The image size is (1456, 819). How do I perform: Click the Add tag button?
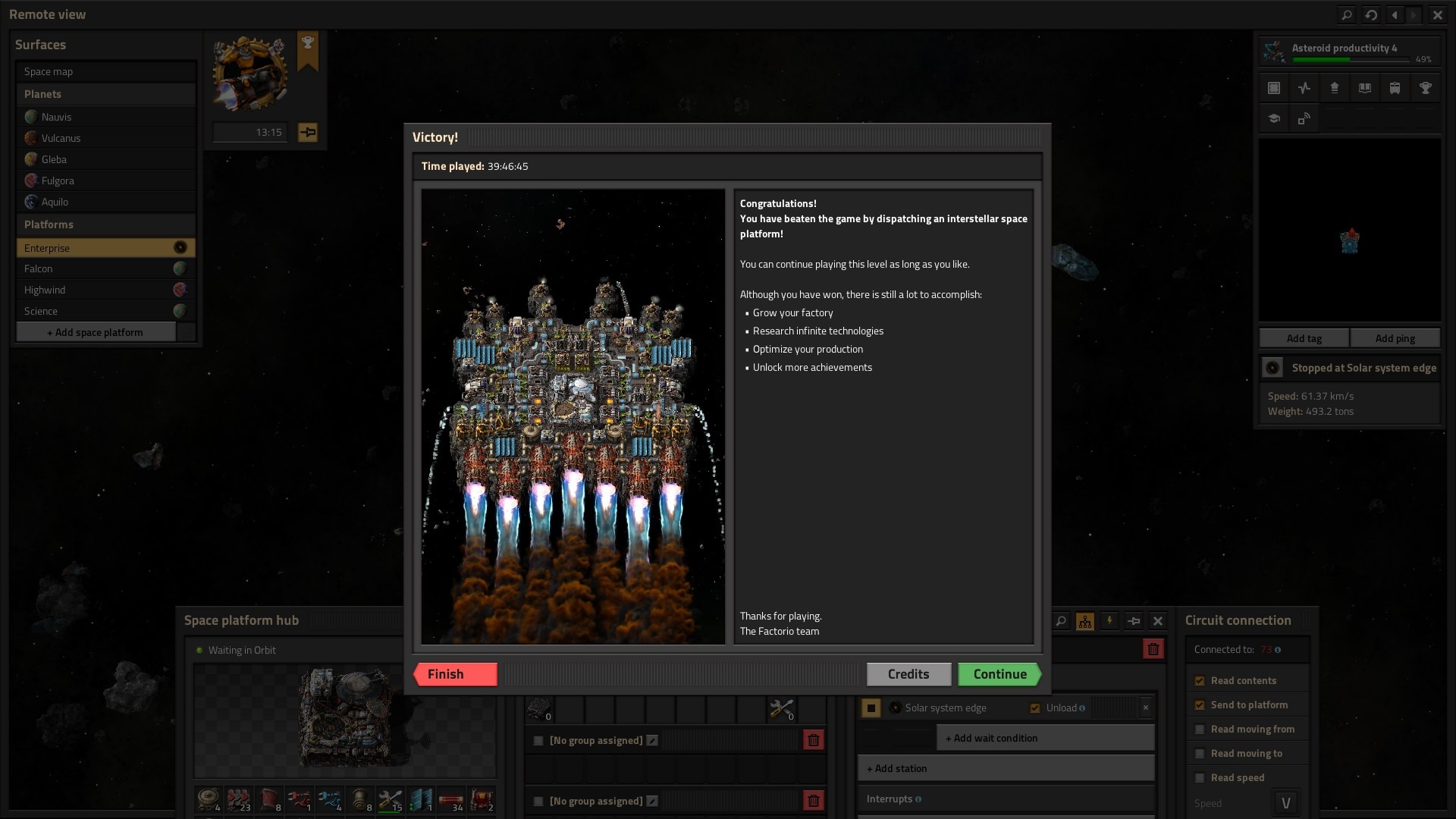(1304, 338)
